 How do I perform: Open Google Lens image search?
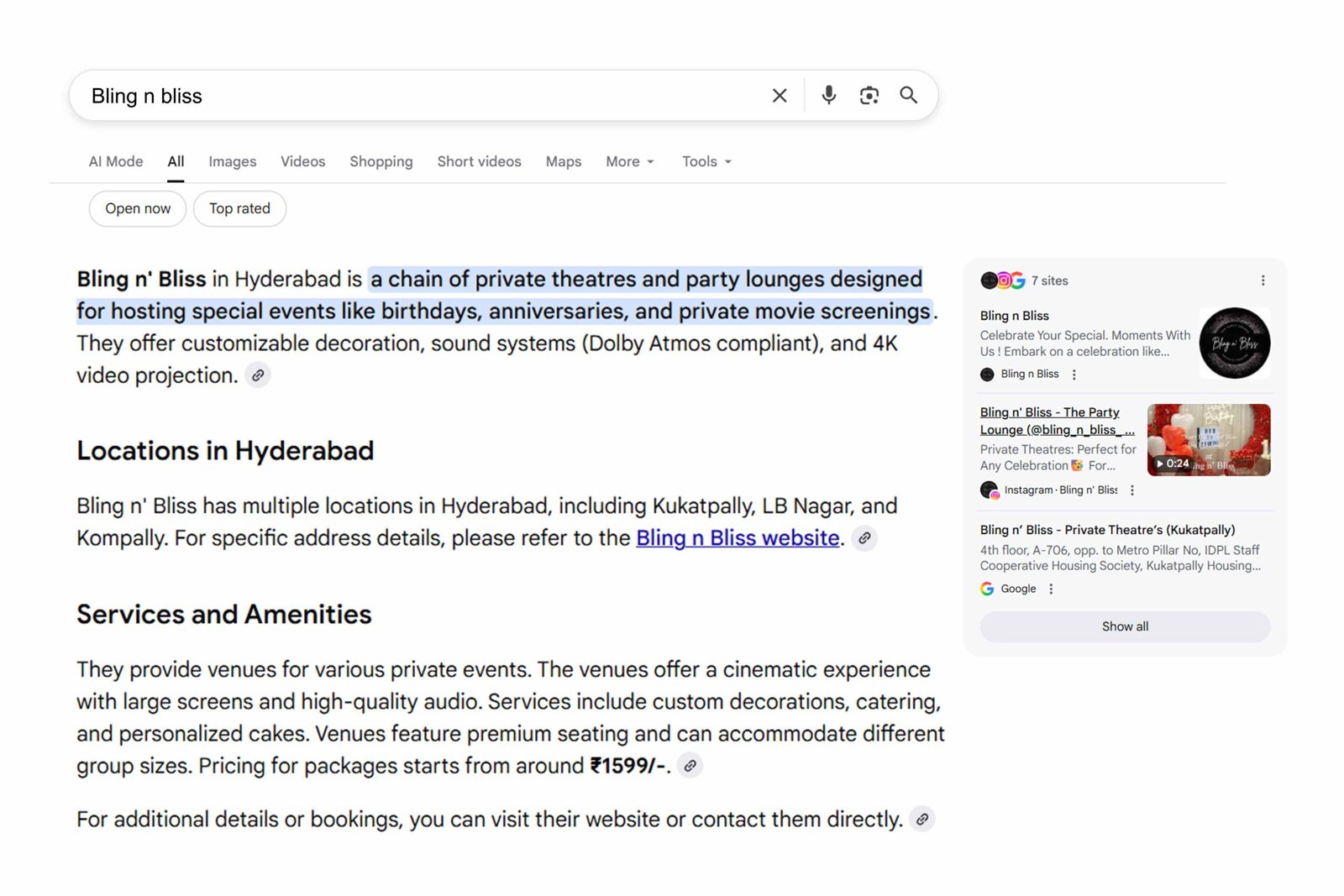pos(869,95)
